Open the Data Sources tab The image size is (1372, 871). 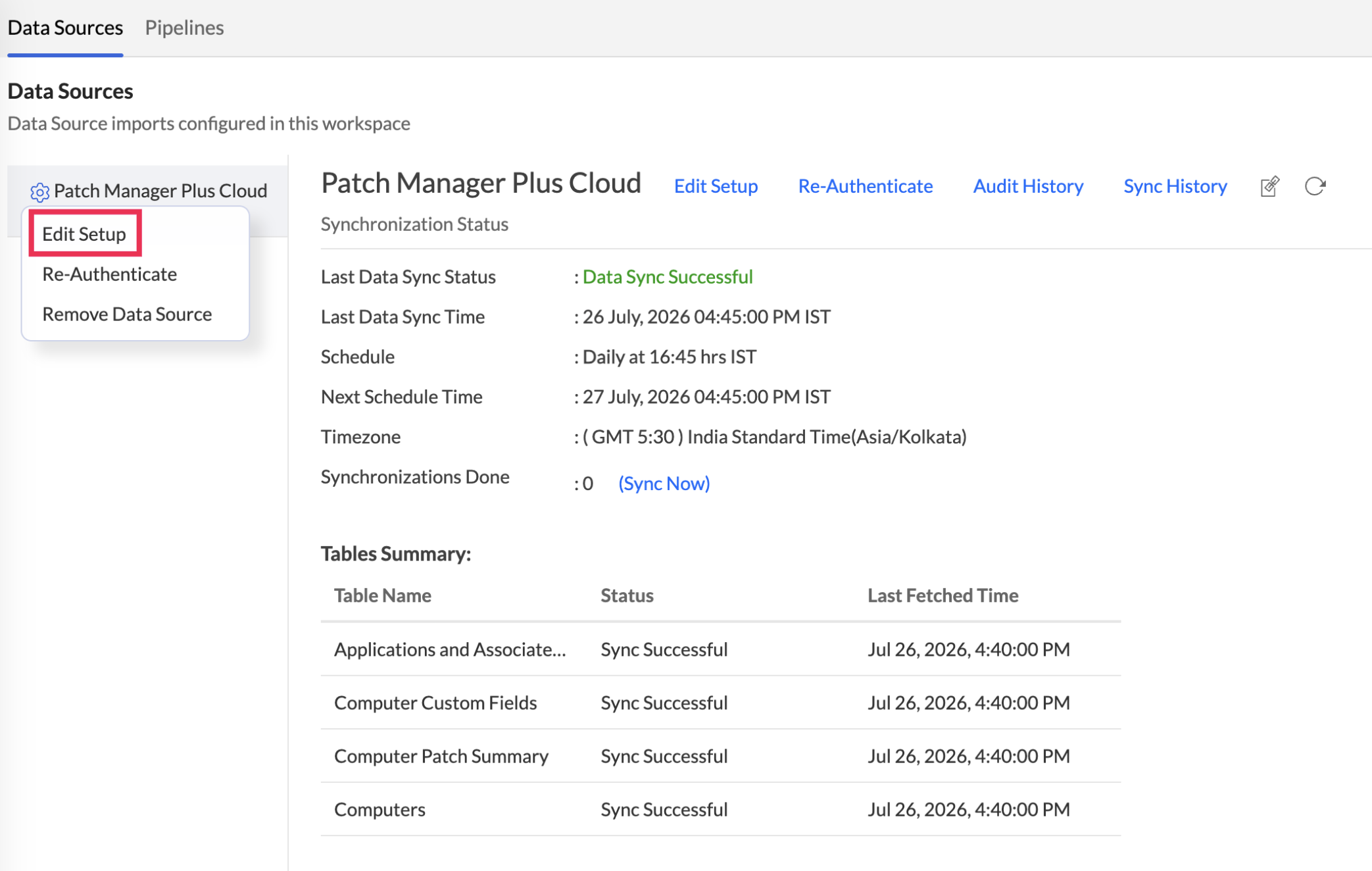65,28
